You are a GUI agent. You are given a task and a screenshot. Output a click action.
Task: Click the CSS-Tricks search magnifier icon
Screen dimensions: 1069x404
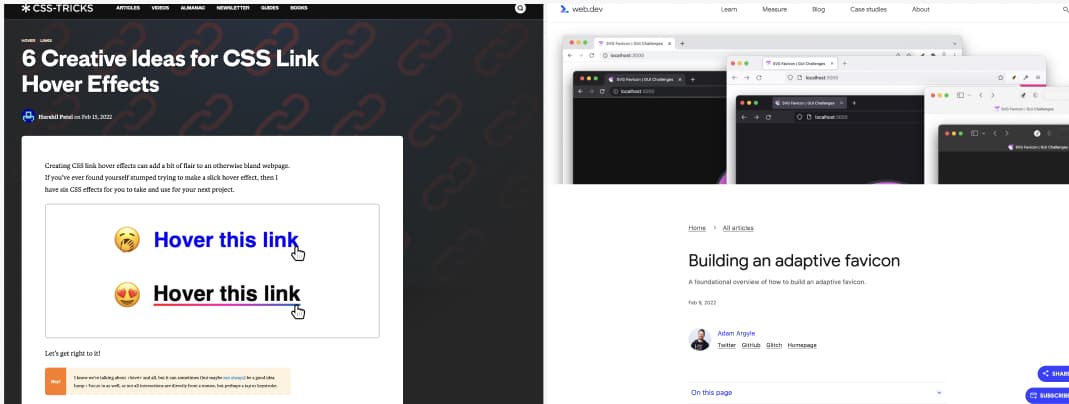[520, 8]
